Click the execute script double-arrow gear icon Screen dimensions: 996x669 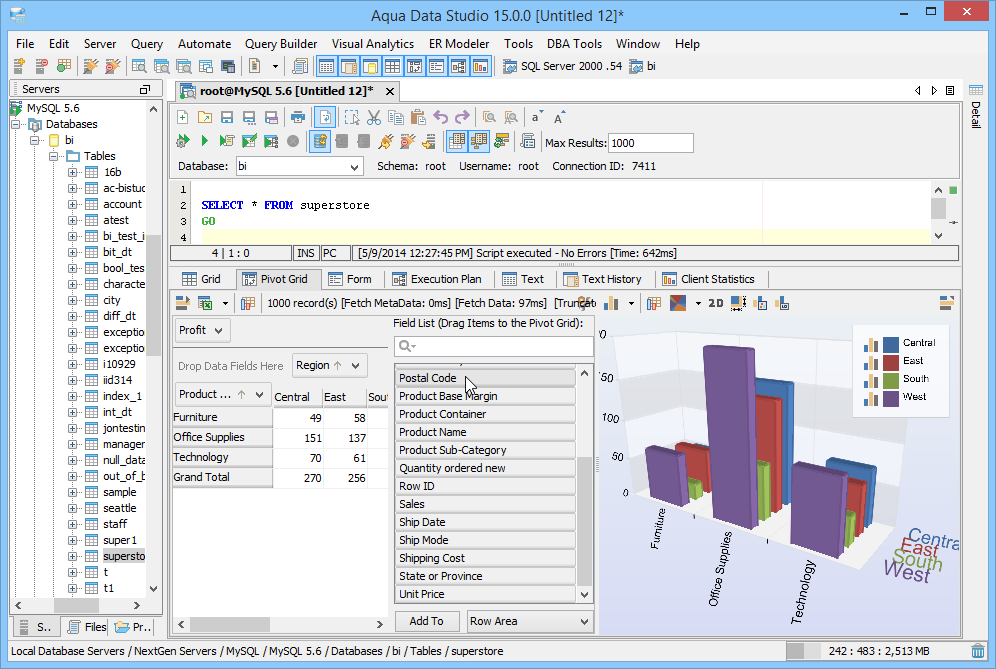tap(183, 141)
